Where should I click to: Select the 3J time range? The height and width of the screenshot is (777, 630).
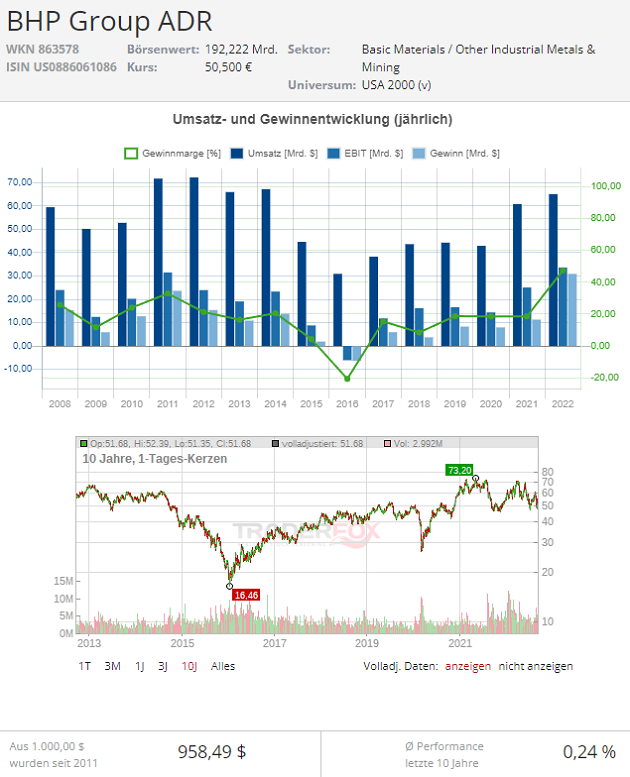tap(163, 666)
